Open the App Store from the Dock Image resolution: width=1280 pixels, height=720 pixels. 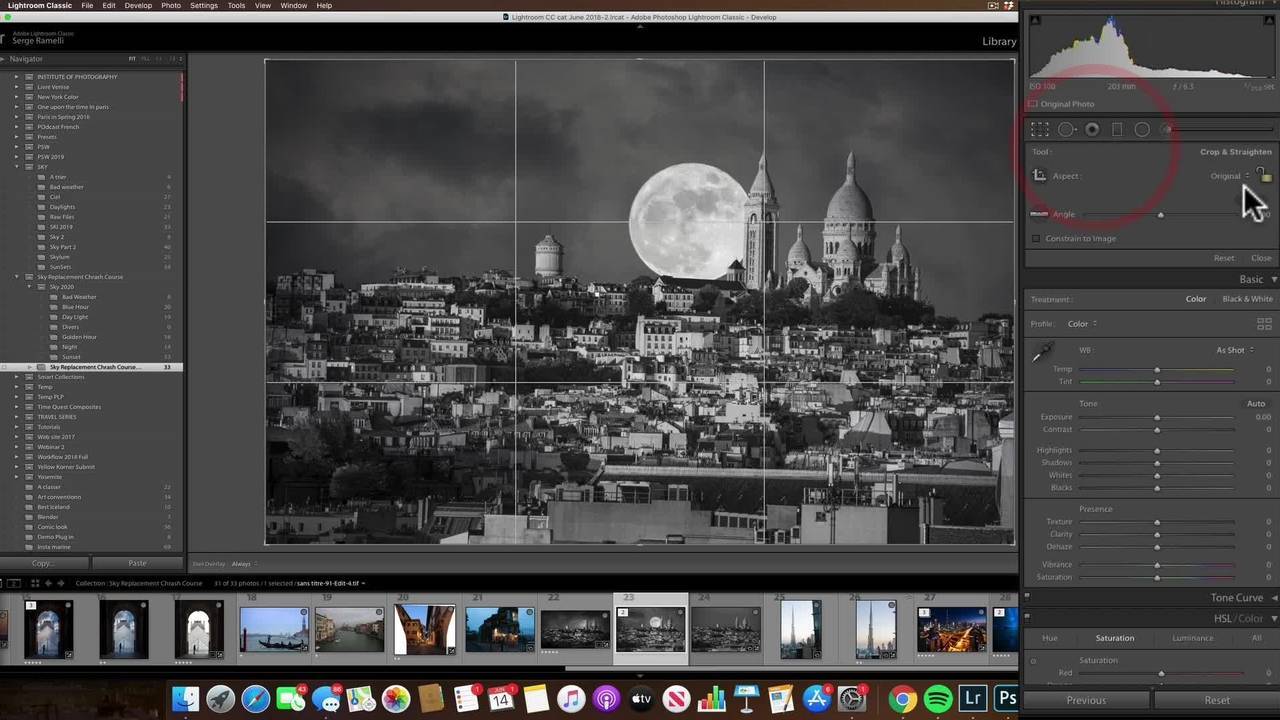point(817,699)
